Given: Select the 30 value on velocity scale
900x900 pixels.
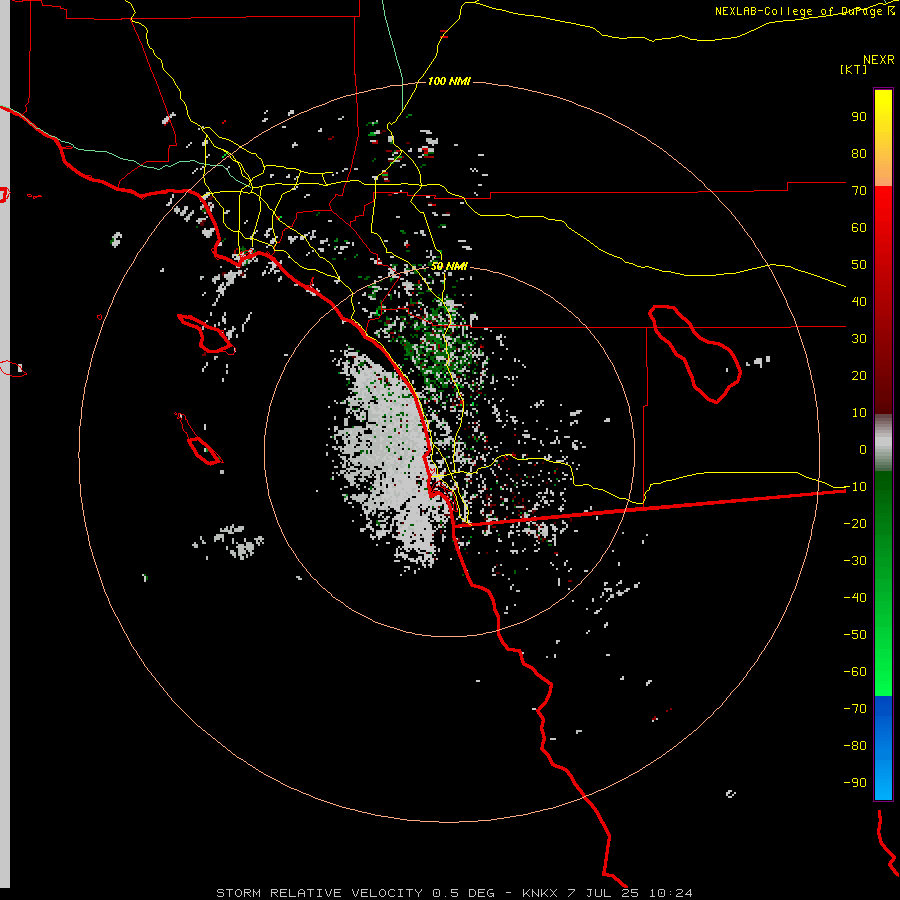Looking at the screenshot, I should click(x=859, y=339).
